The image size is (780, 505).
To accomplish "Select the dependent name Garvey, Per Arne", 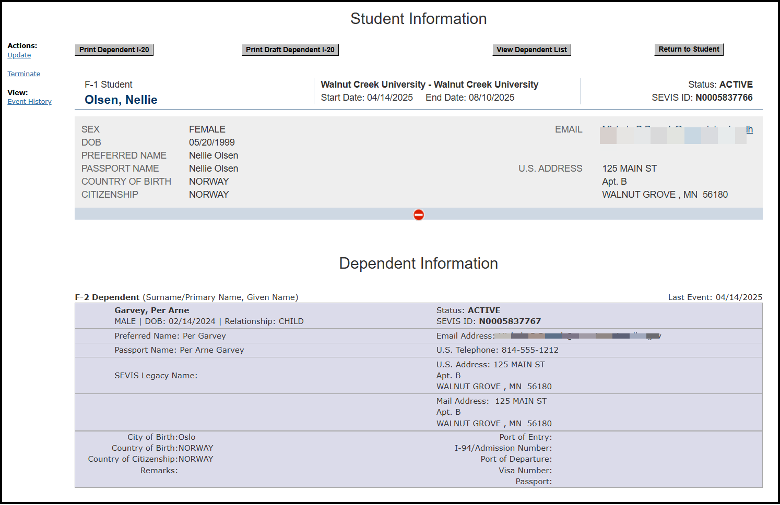I will pyautogui.click(x=152, y=310).
